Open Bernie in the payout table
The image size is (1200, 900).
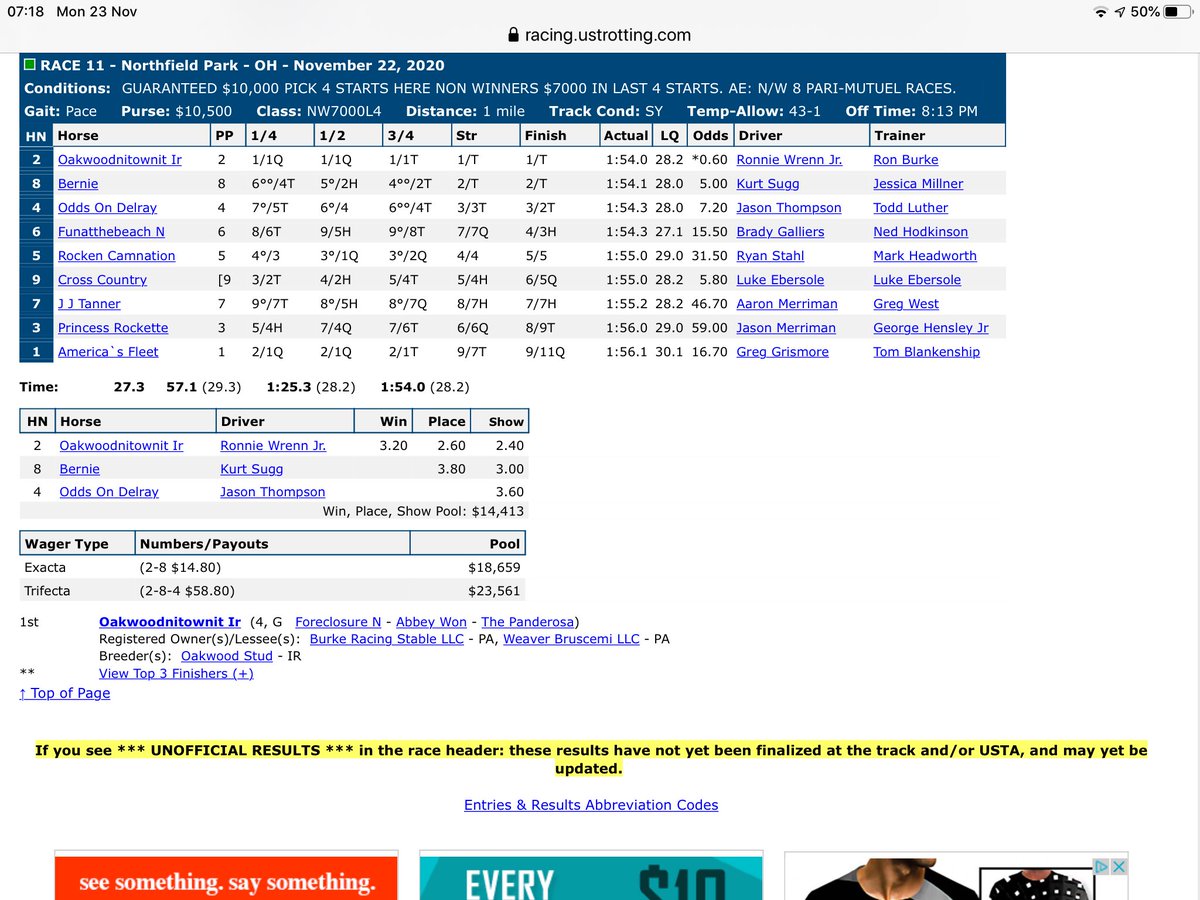80,469
